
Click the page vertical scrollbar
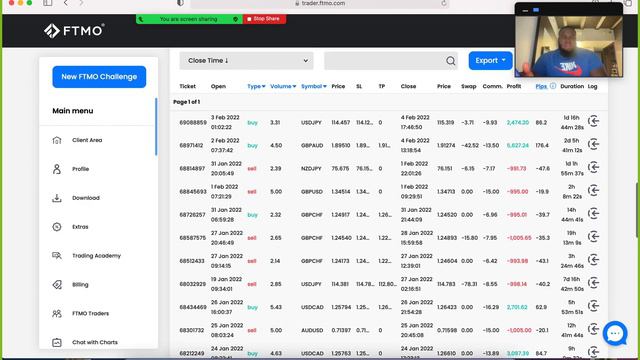coord(638,209)
